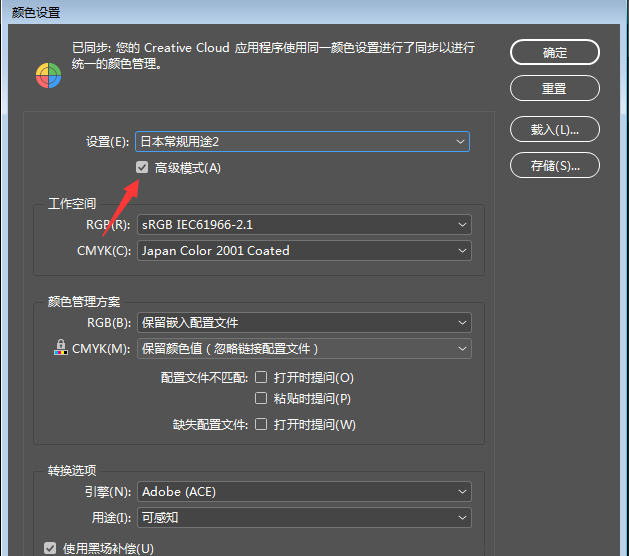Screen dimensions: 629x556
Task: Toggle 使用黑场补偿(U) checkbox
Action: click(50, 548)
